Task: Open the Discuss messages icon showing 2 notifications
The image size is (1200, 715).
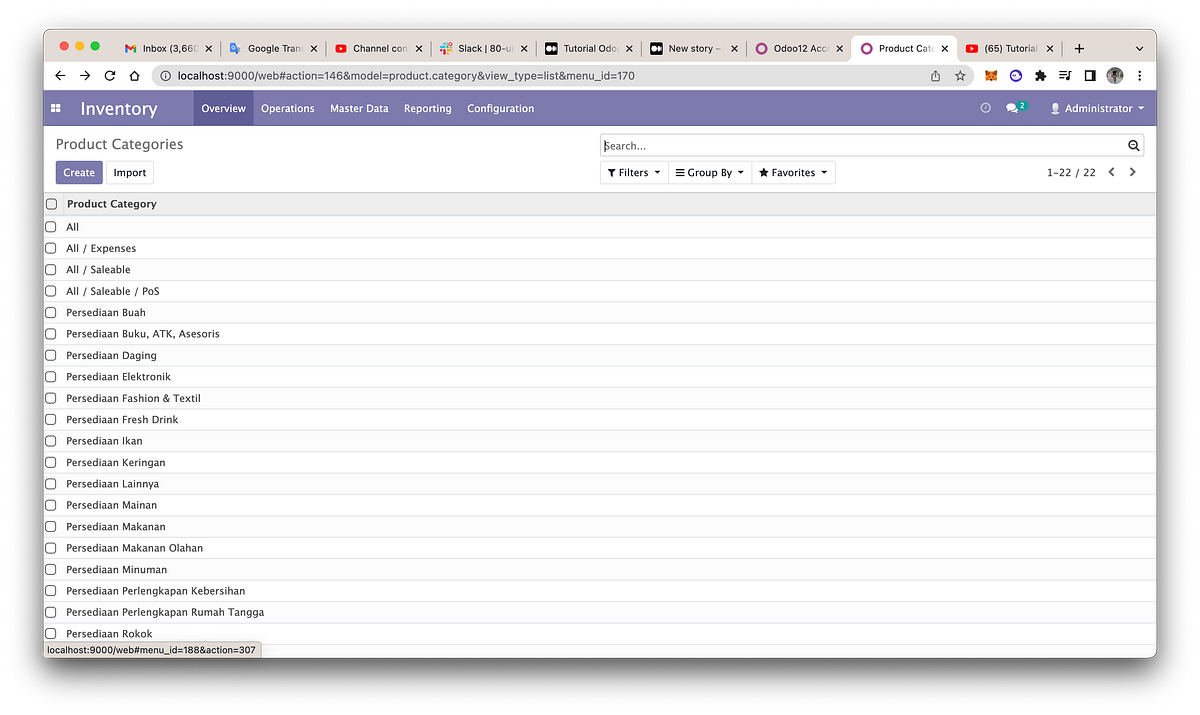Action: (1013, 108)
